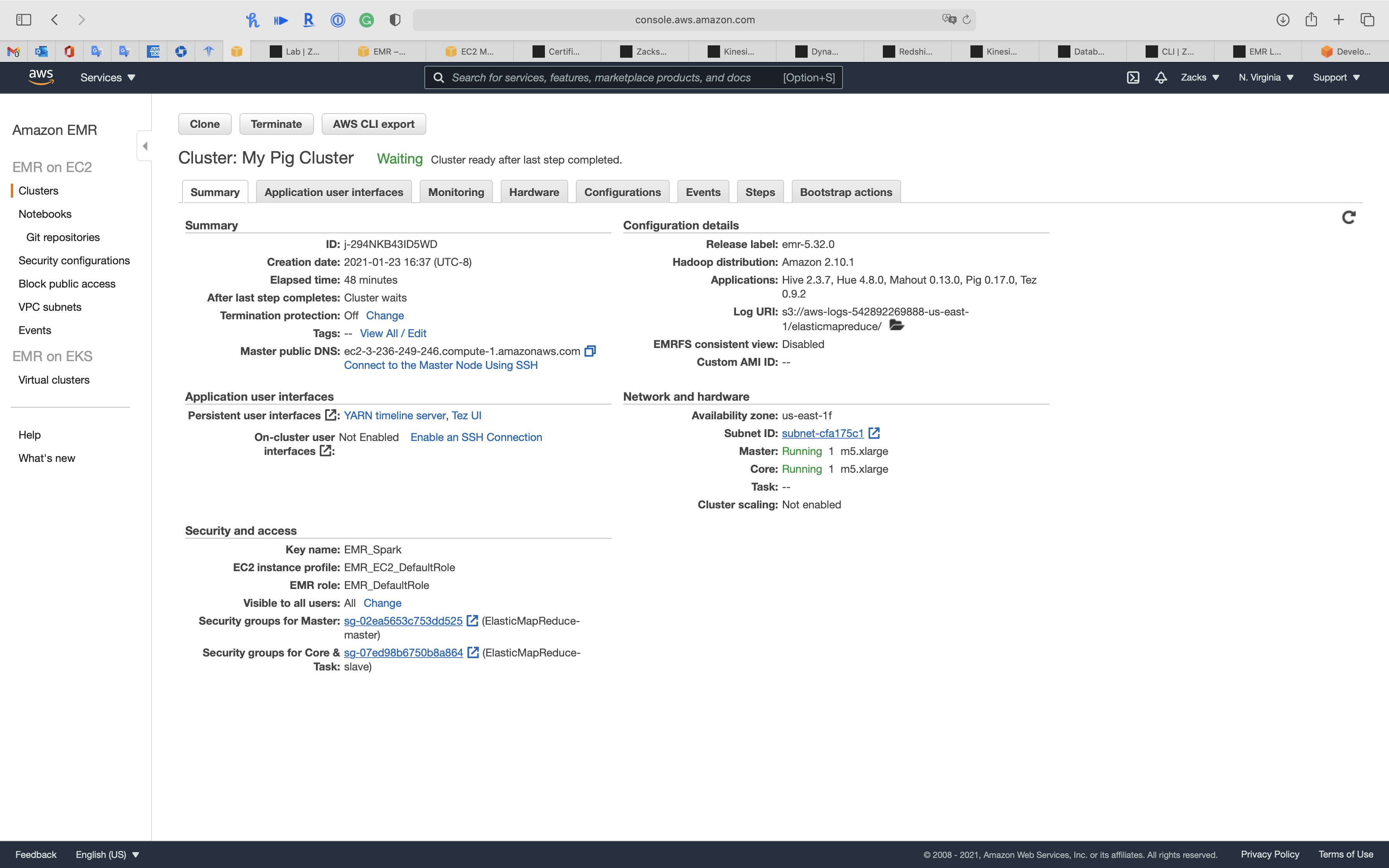
Task: Open the Log URI folder icon
Action: [896, 325]
